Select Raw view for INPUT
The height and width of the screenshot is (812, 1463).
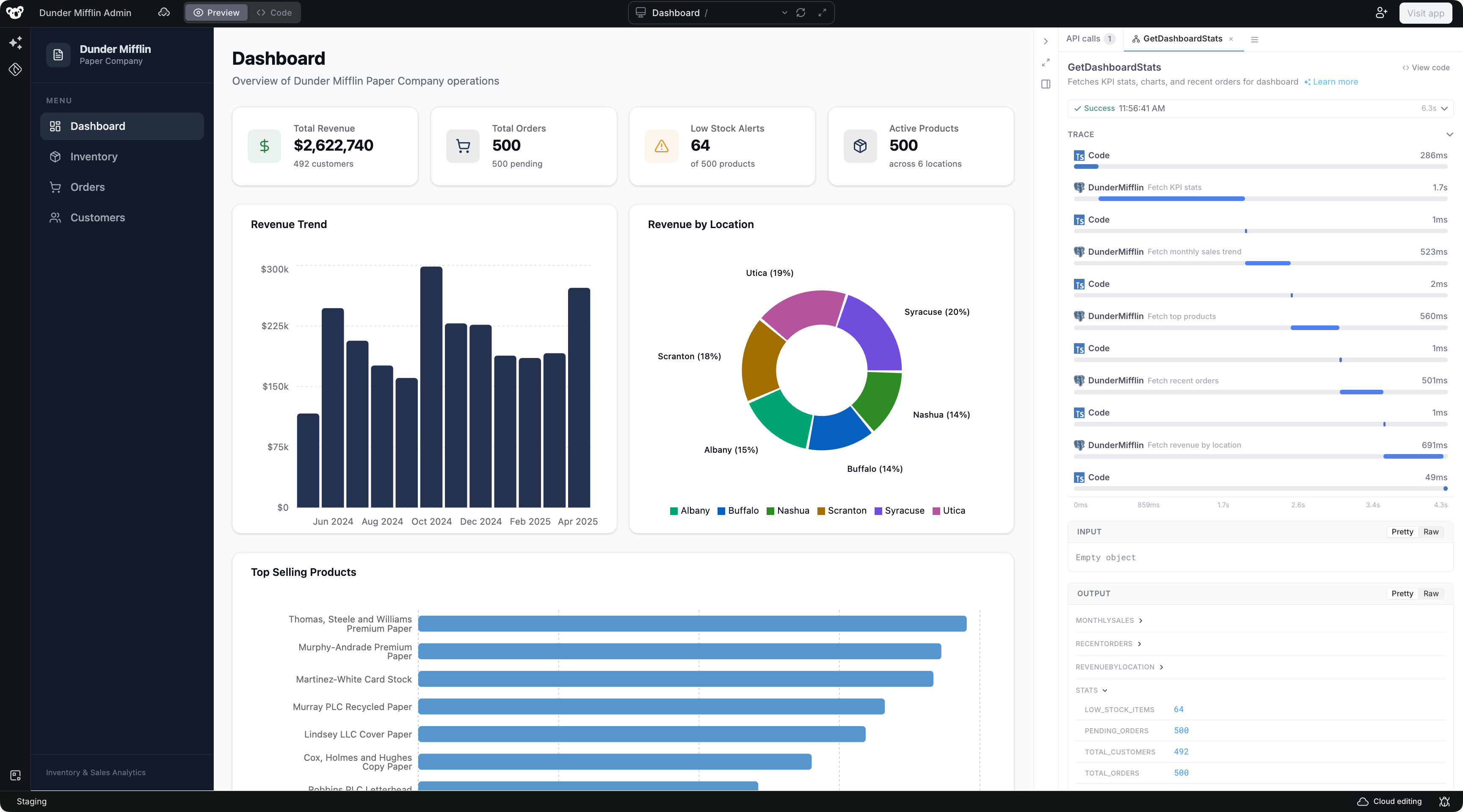1431,531
